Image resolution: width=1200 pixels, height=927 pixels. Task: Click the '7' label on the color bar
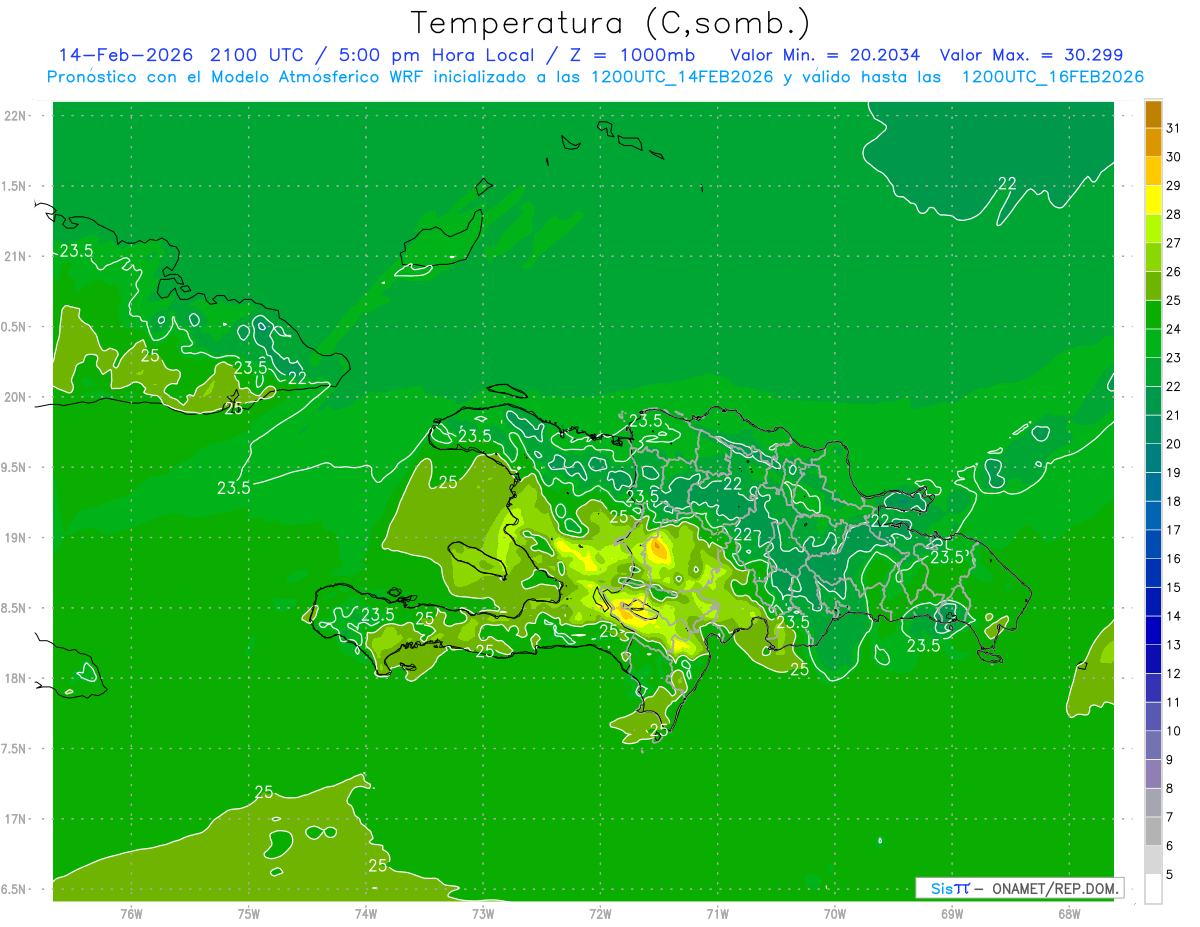pyautogui.click(x=1170, y=817)
